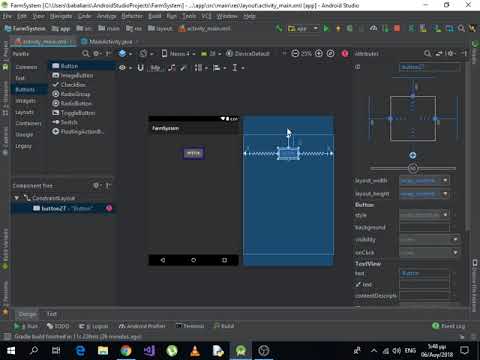Click the text attribute input field

[425, 273]
